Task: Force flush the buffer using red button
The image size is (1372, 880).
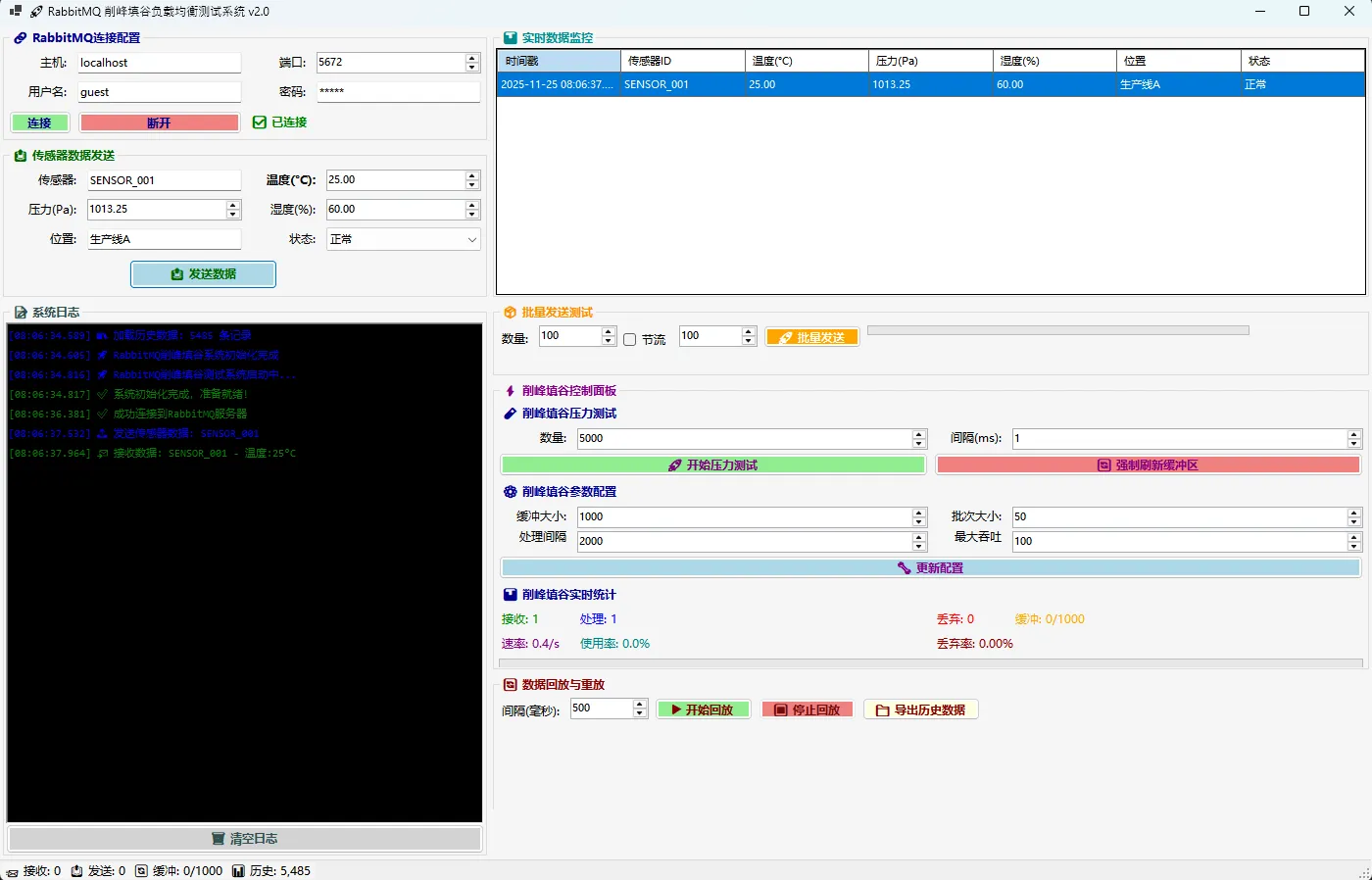Action: [x=1148, y=465]
